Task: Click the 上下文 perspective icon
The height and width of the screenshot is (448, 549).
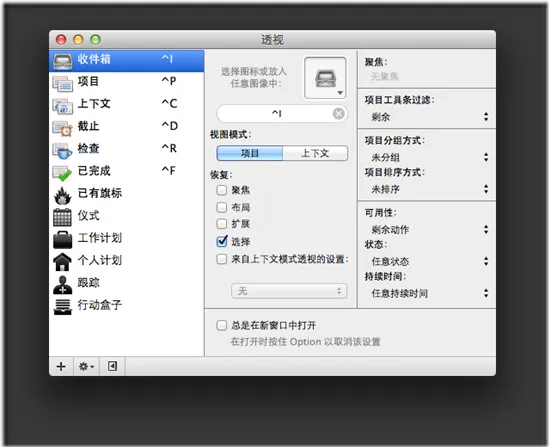Action: [x=62, y=106]
